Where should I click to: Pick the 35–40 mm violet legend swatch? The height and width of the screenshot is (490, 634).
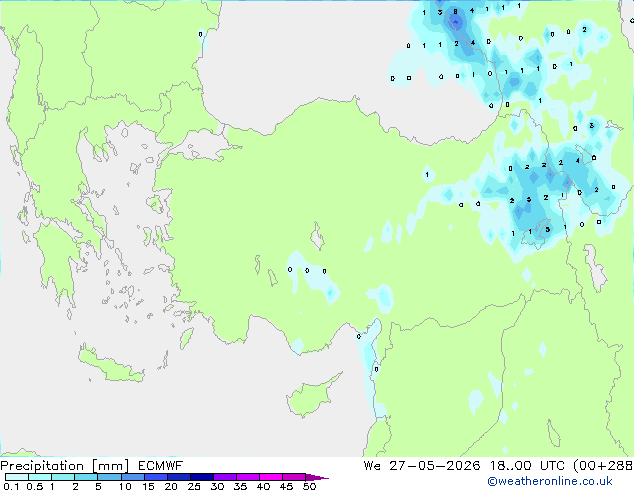coord(247,477)
